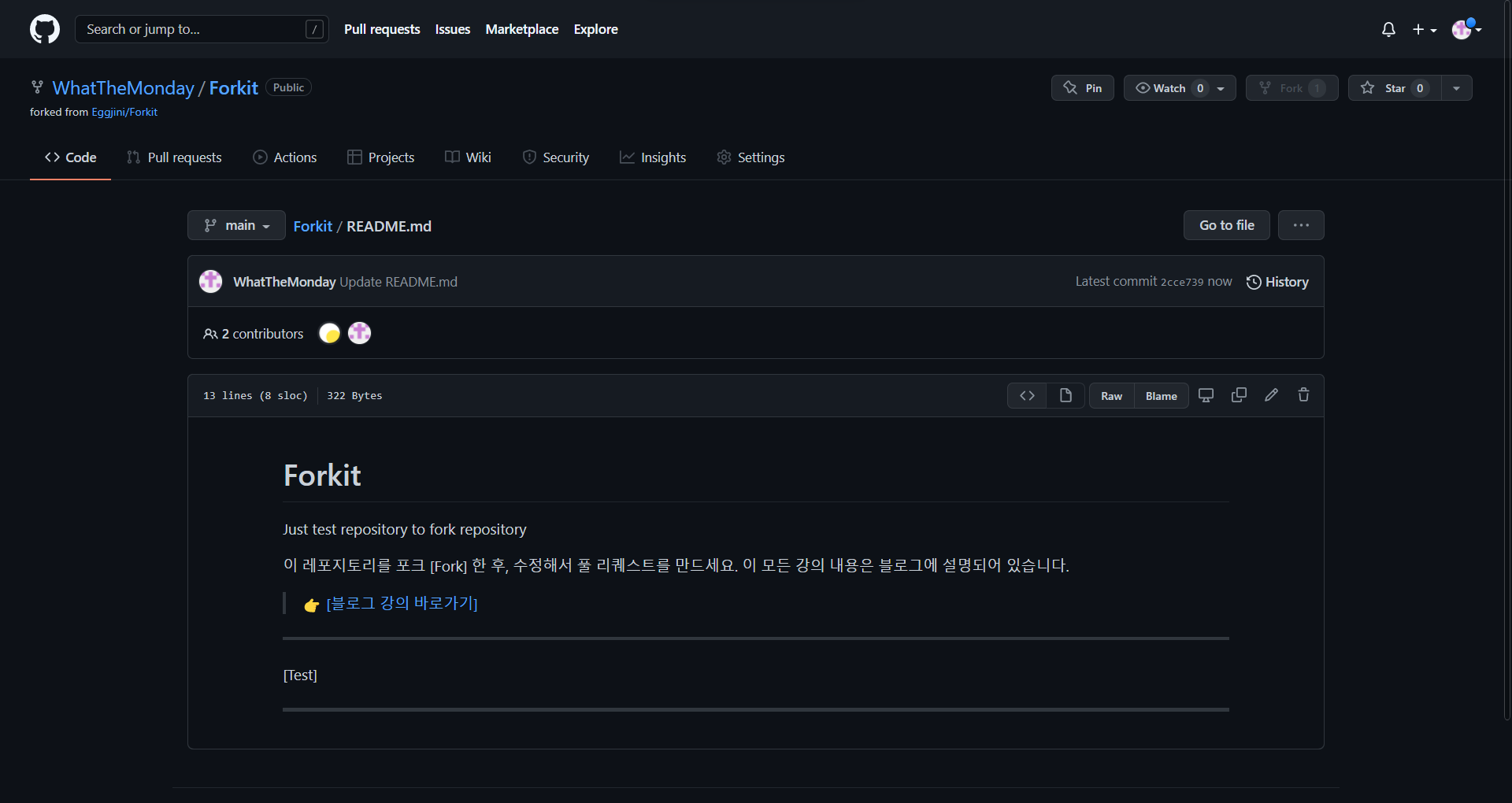The image size is (1512, 803).
Task: Copy raw contents icon
Action: pos(1239,395)
